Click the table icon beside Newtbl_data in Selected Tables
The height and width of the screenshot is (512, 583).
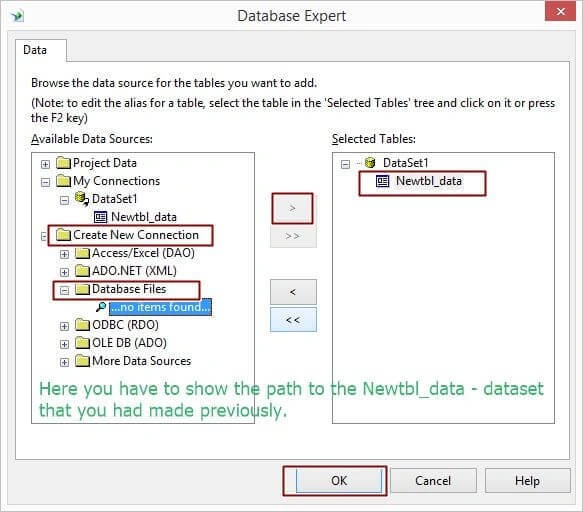(x=382, y=181)
